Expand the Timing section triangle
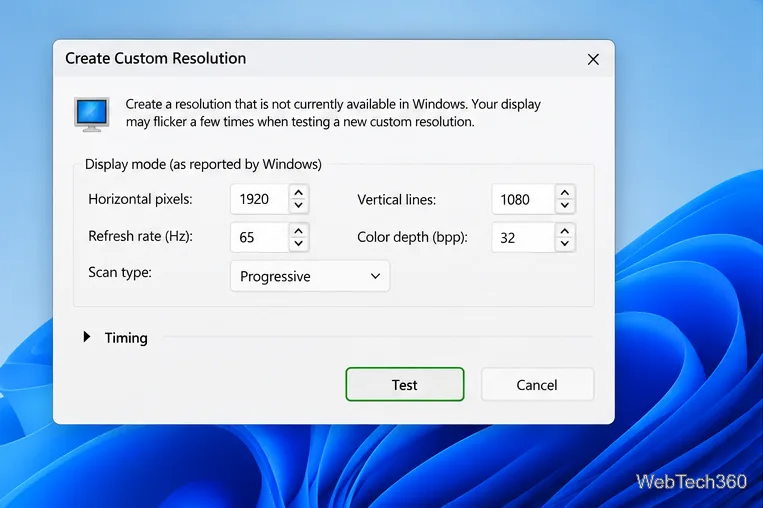 coord(87,337)
